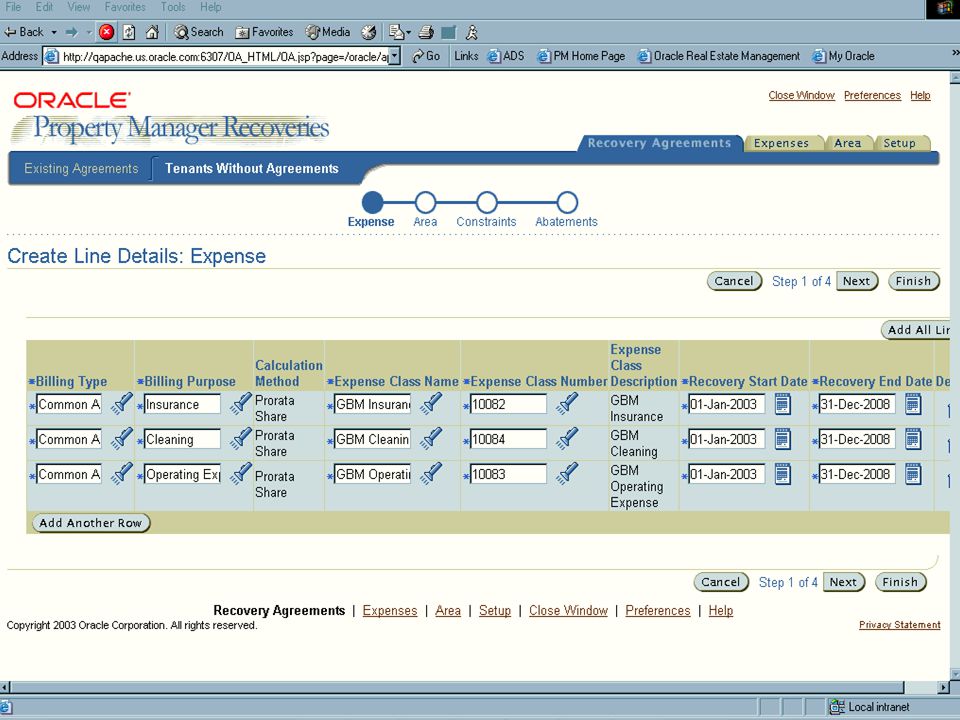Open Billing Purpose search icon for Insurance

241,403
